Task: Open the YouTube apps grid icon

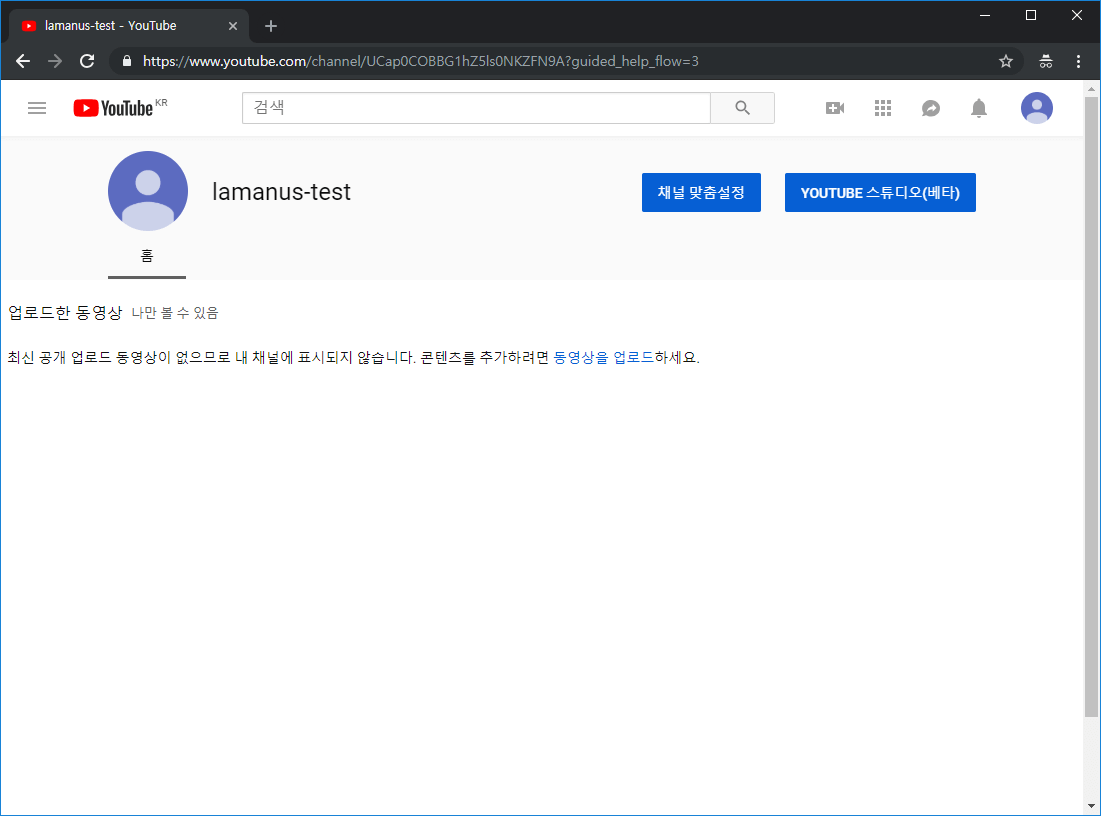Action: [x=883, y=108]
